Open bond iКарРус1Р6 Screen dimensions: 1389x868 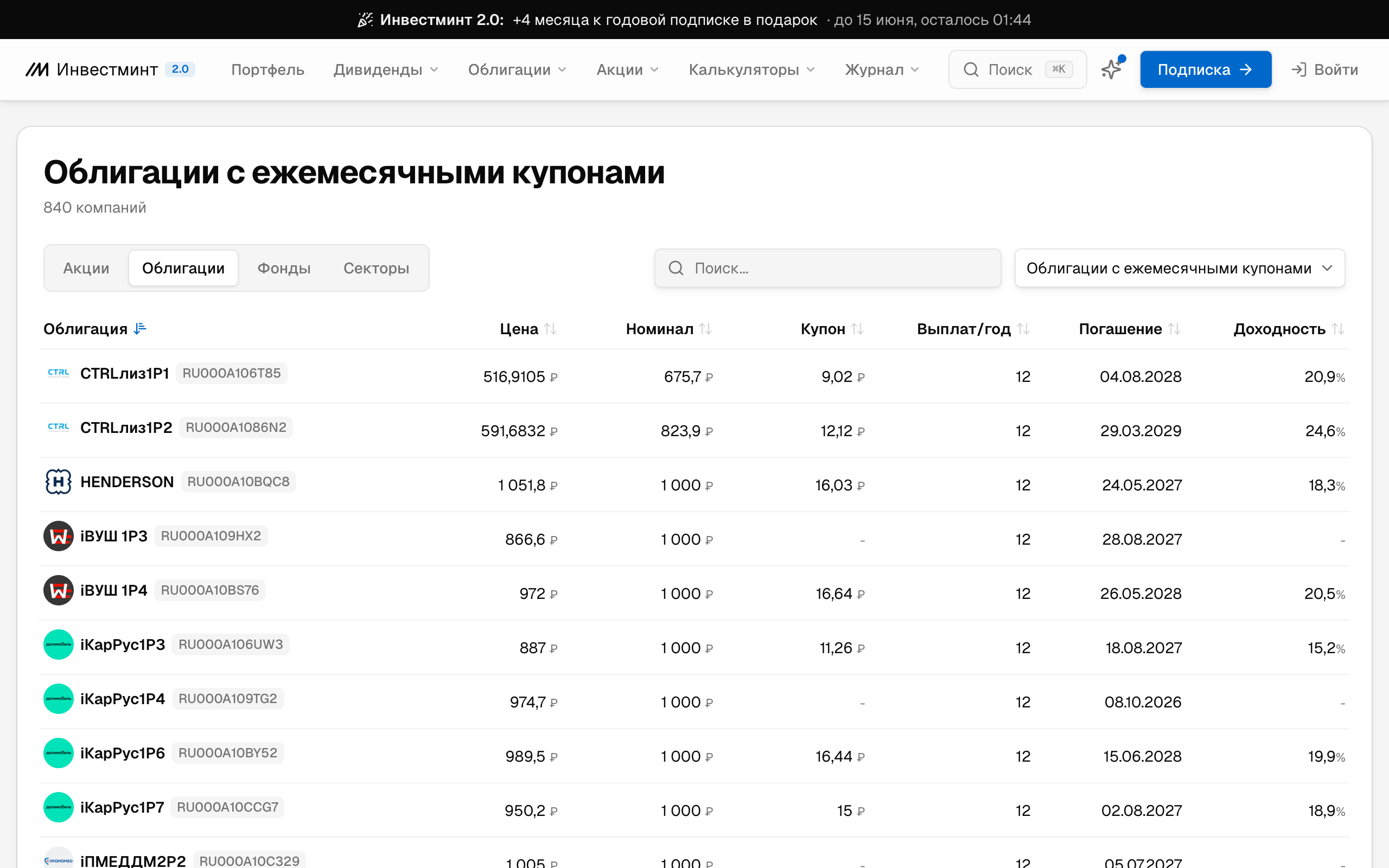[x=122, y=752]
